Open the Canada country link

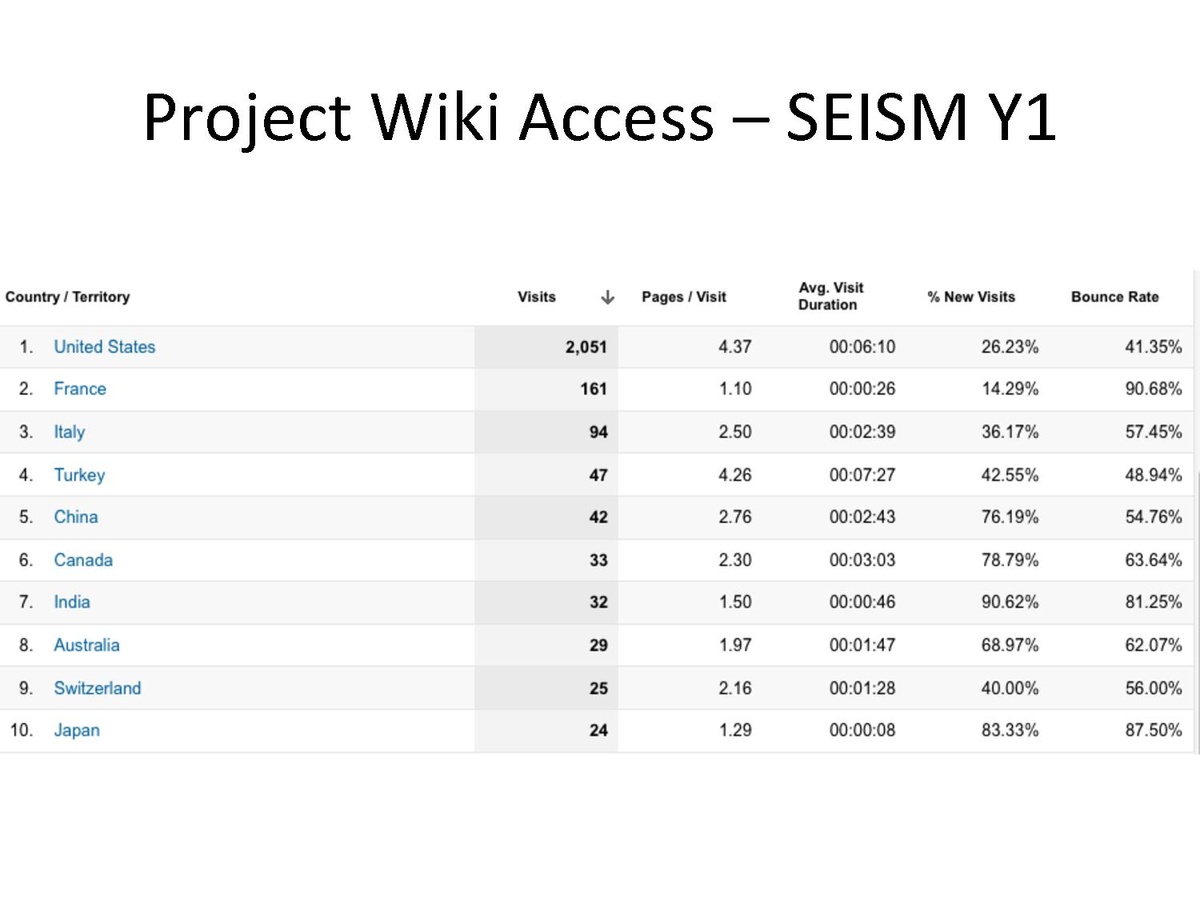(x=83, y=560)
